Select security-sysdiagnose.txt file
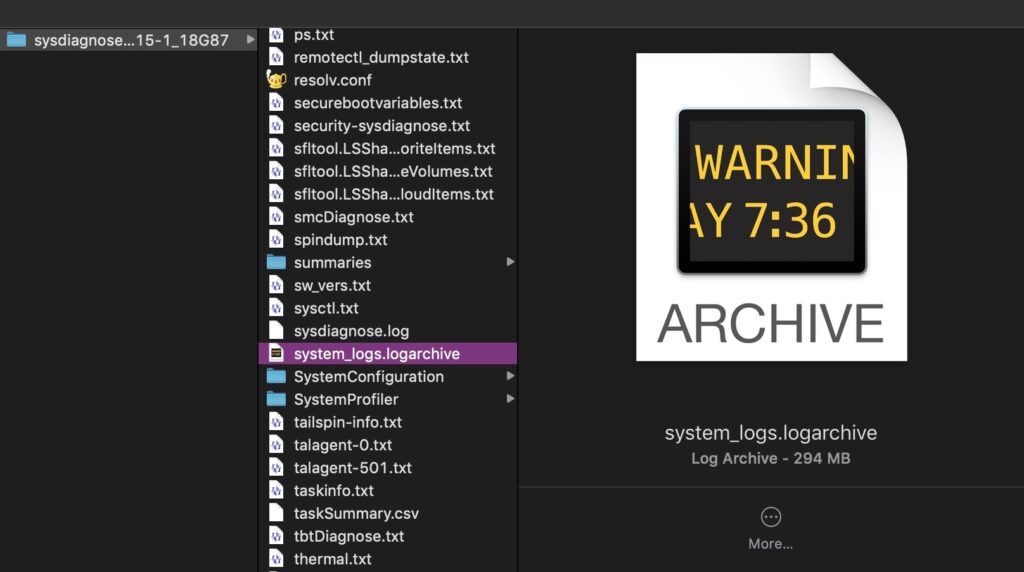The height and width of the screenshot is (572, 1024). [381, 126]
